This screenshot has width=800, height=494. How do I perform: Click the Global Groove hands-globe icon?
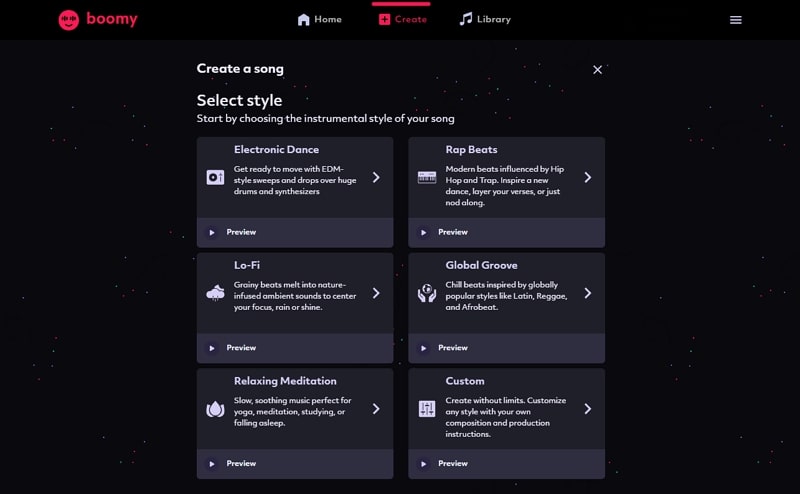[x=427, y=293]
